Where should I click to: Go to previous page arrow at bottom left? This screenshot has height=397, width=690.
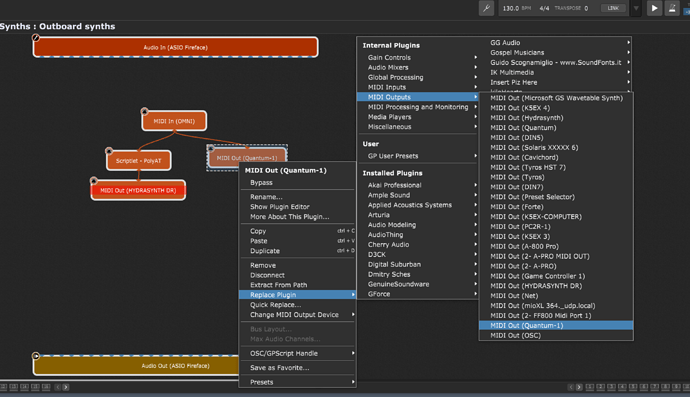[x=58, y=387]
